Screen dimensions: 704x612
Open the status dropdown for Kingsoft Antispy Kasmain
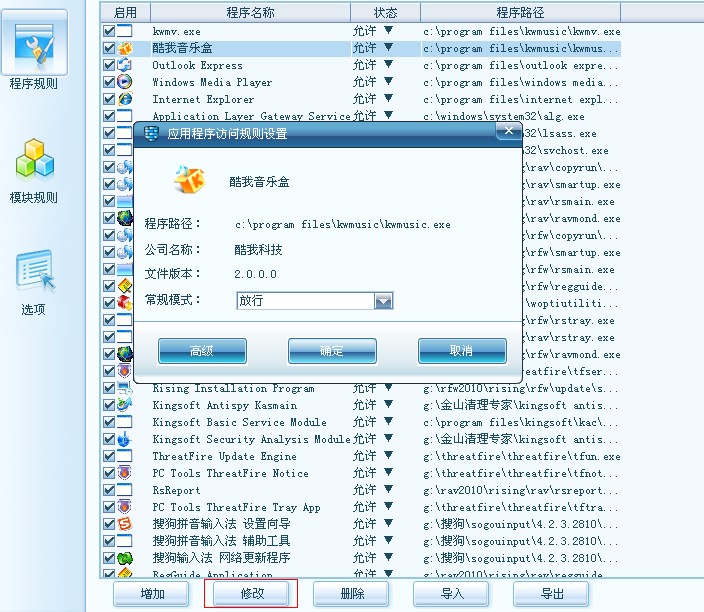pyautogui.click(x=389, y=404)
